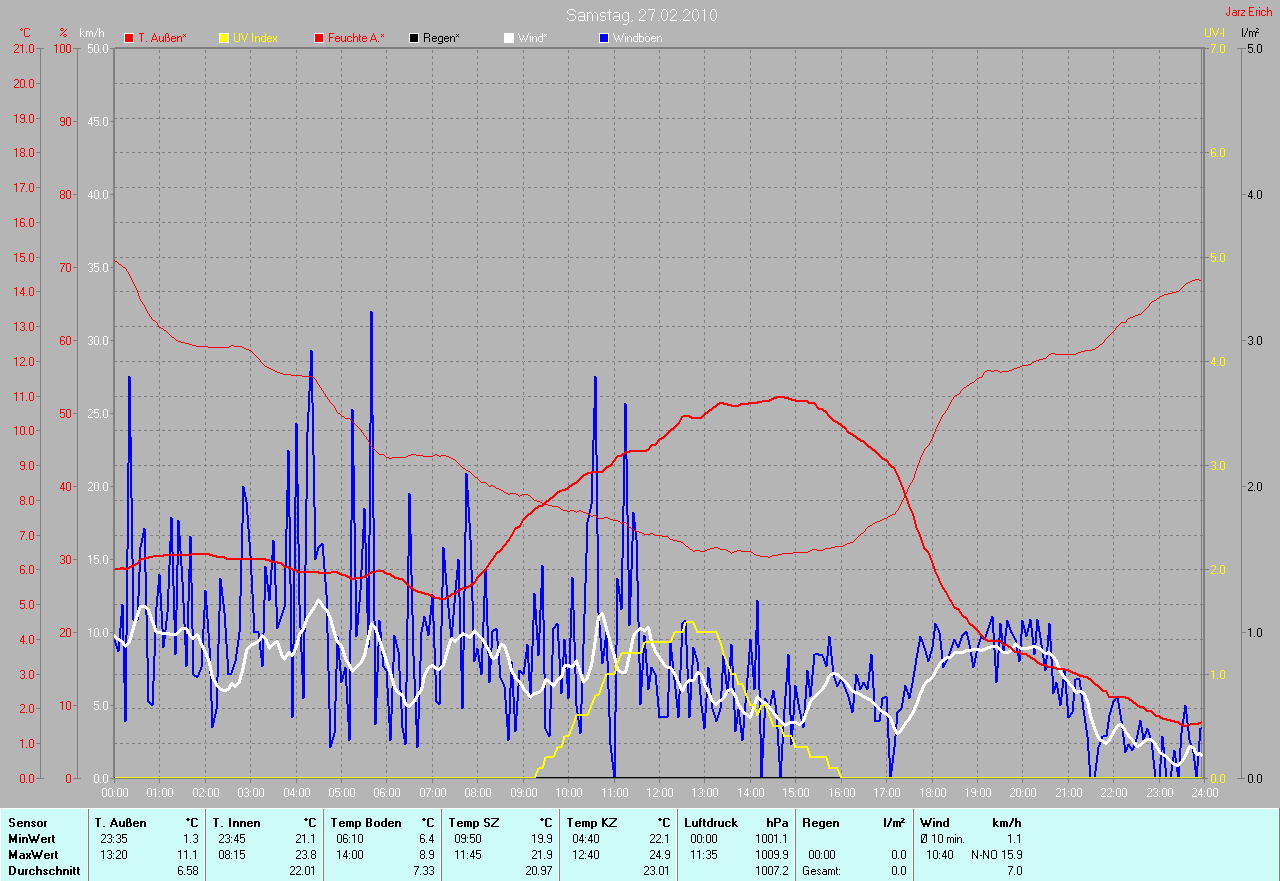Select the "Temp KZ" column header
This screenshot has width=1280, height=881.
[x=592, y=823]
